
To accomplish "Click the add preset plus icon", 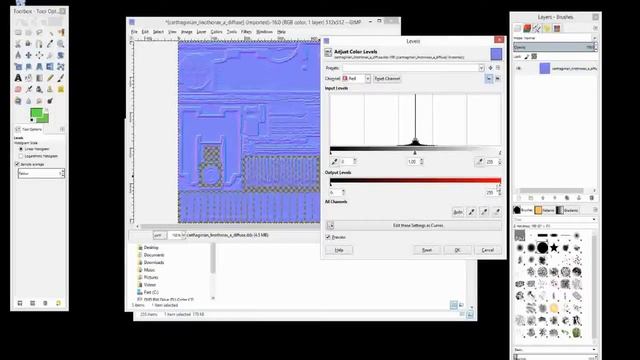I will [x=491, y=68].
